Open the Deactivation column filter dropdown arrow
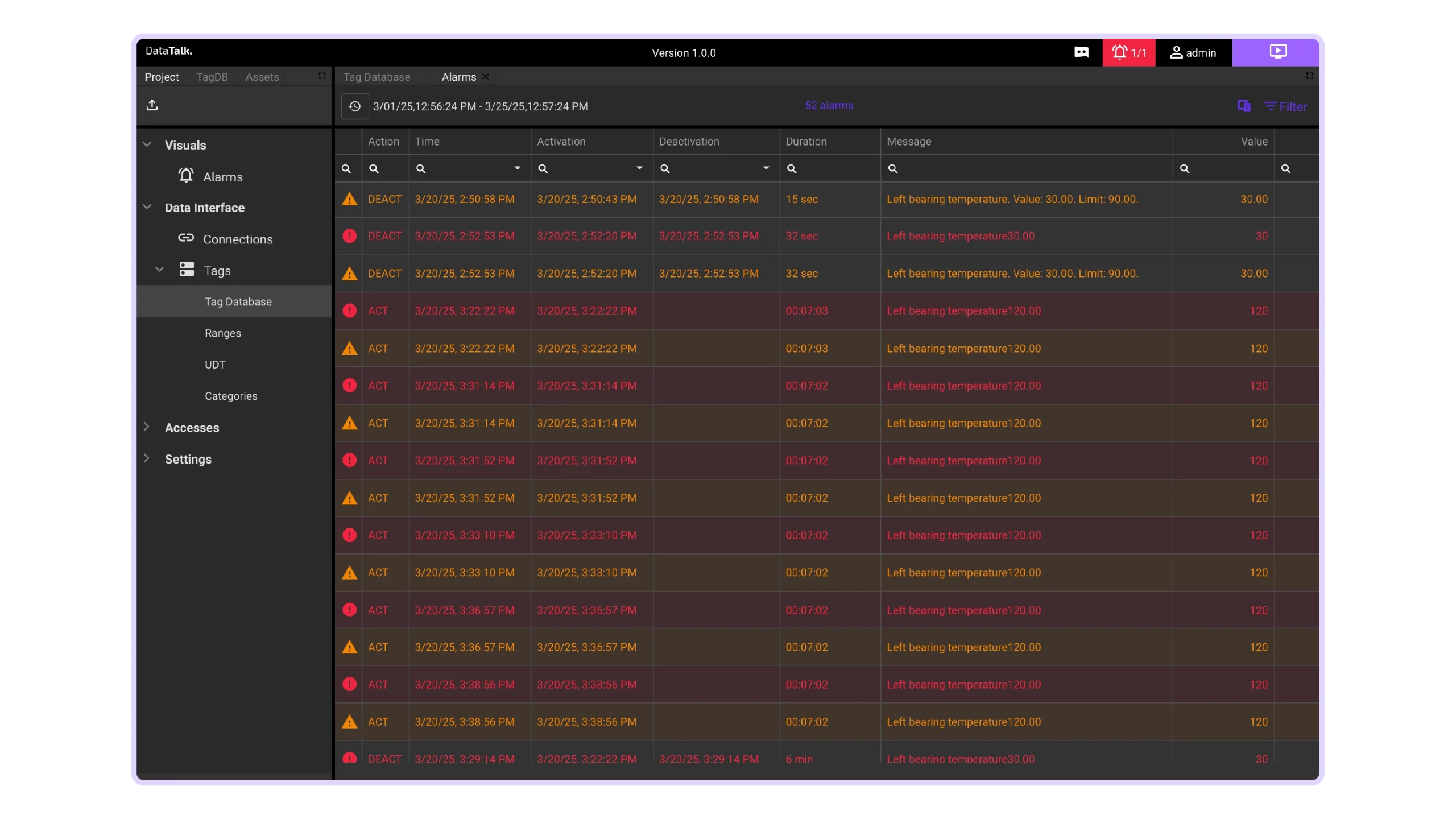This screenshot has height=819, width=1456. pyautogui.click(x=766, y=168)
